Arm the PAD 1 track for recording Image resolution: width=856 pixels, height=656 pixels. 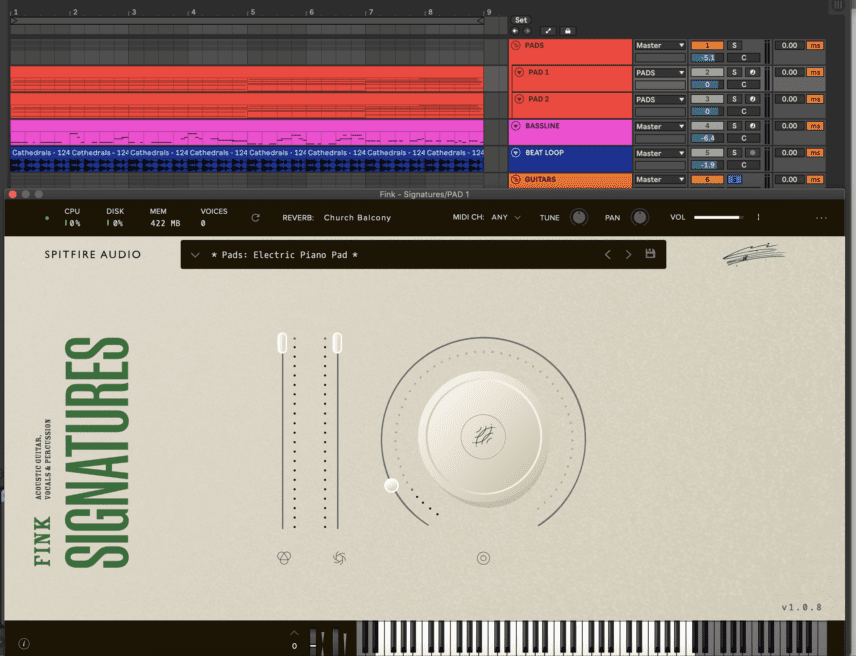click(x=752, y=72)
